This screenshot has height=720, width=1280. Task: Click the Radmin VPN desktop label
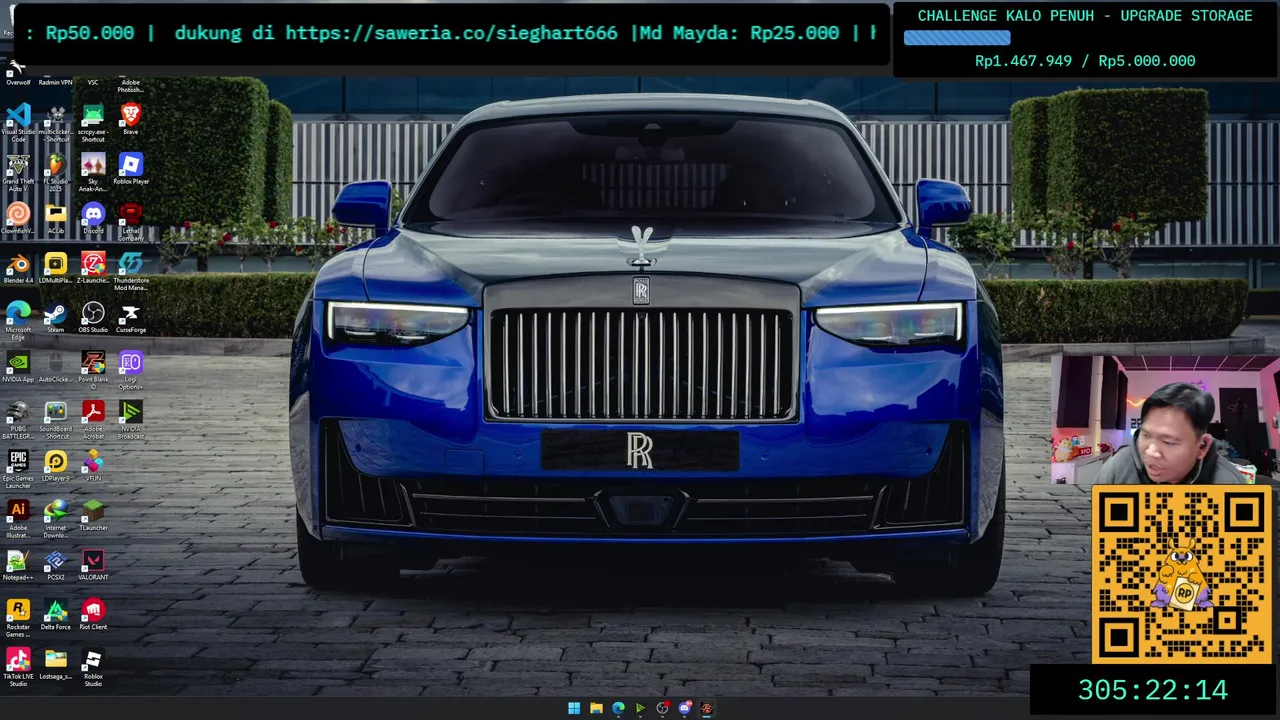click(x=55, y=83)
